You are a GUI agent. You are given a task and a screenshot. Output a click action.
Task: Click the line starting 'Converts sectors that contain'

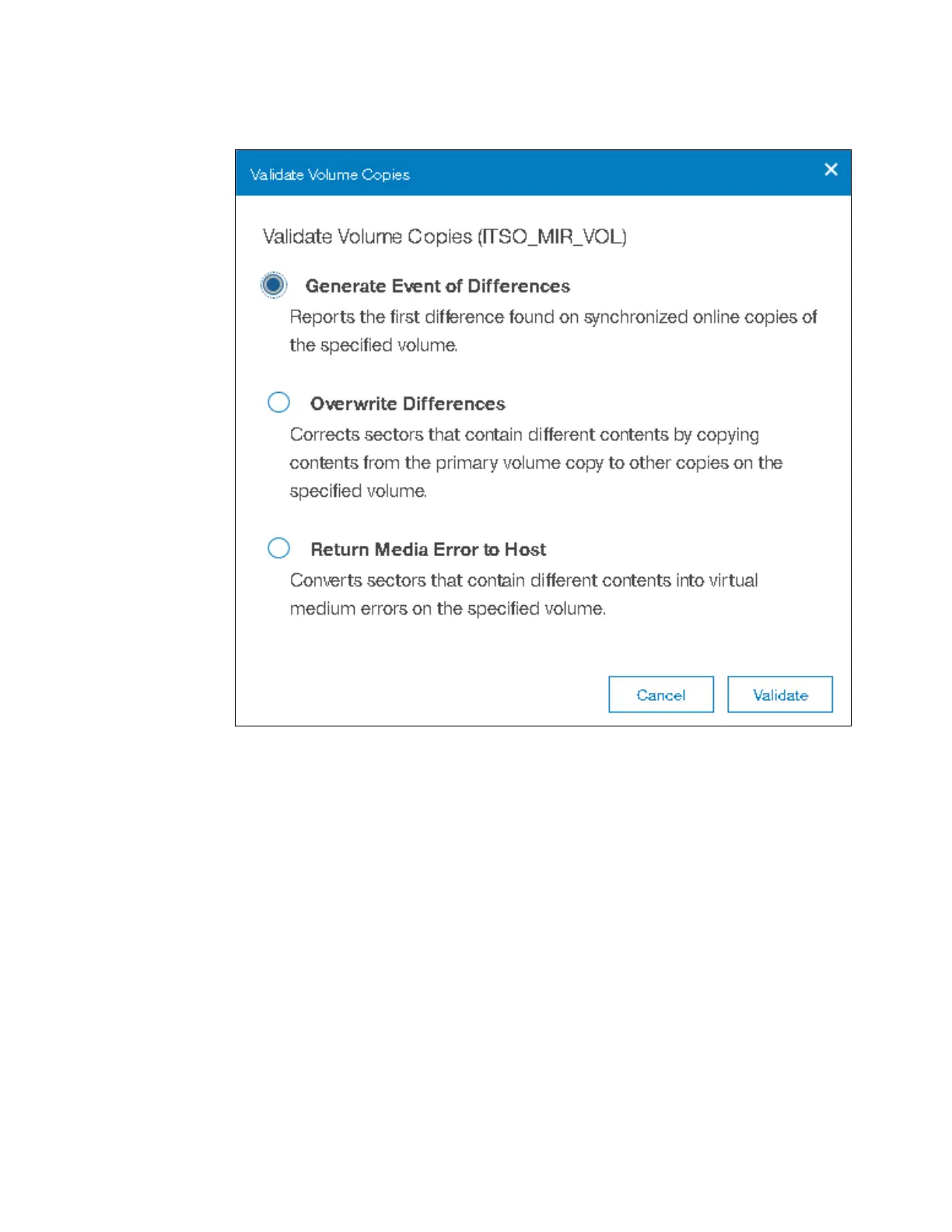pos(523,581)
